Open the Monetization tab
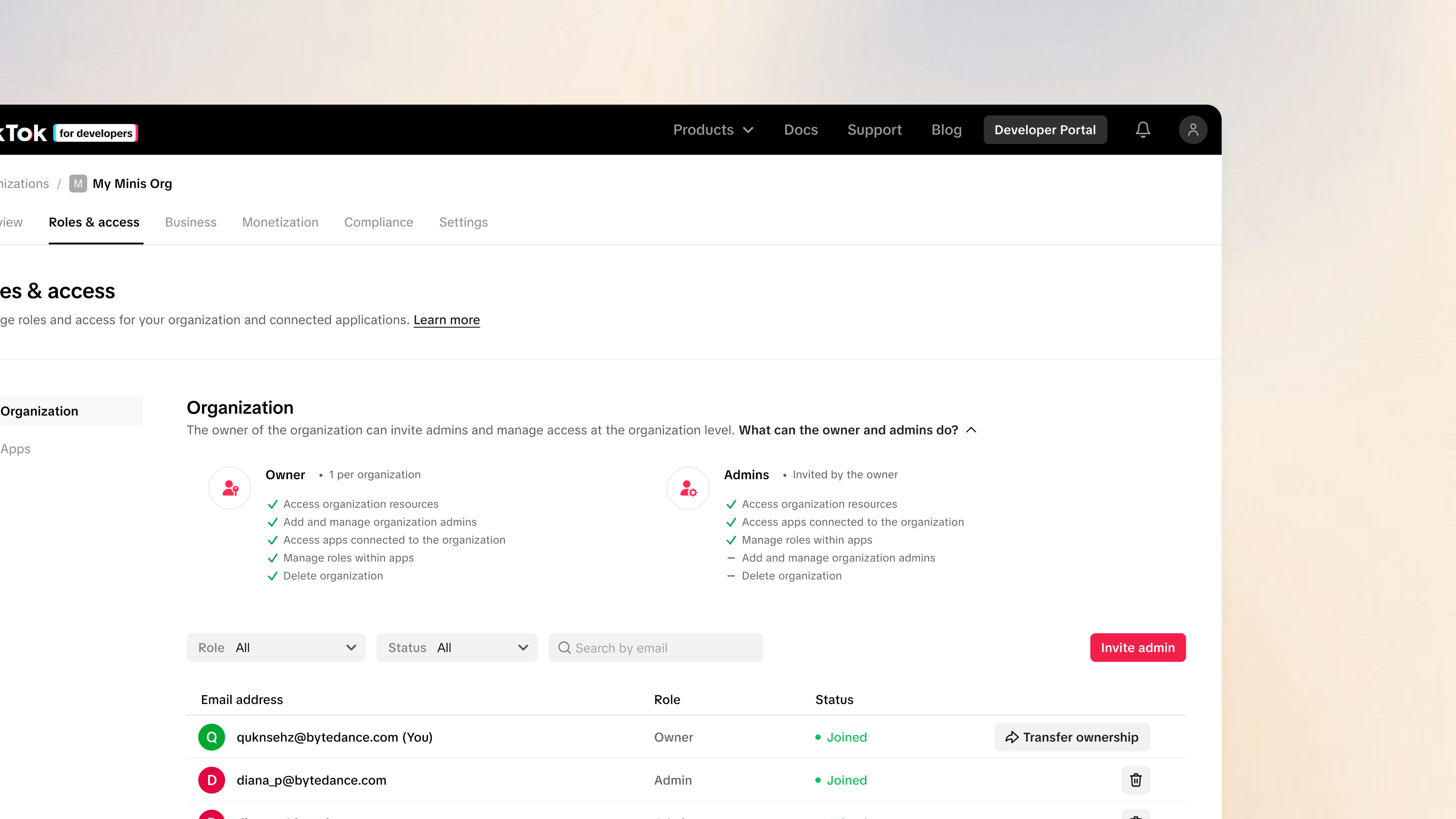1456x819 pixels. (280, 222)
